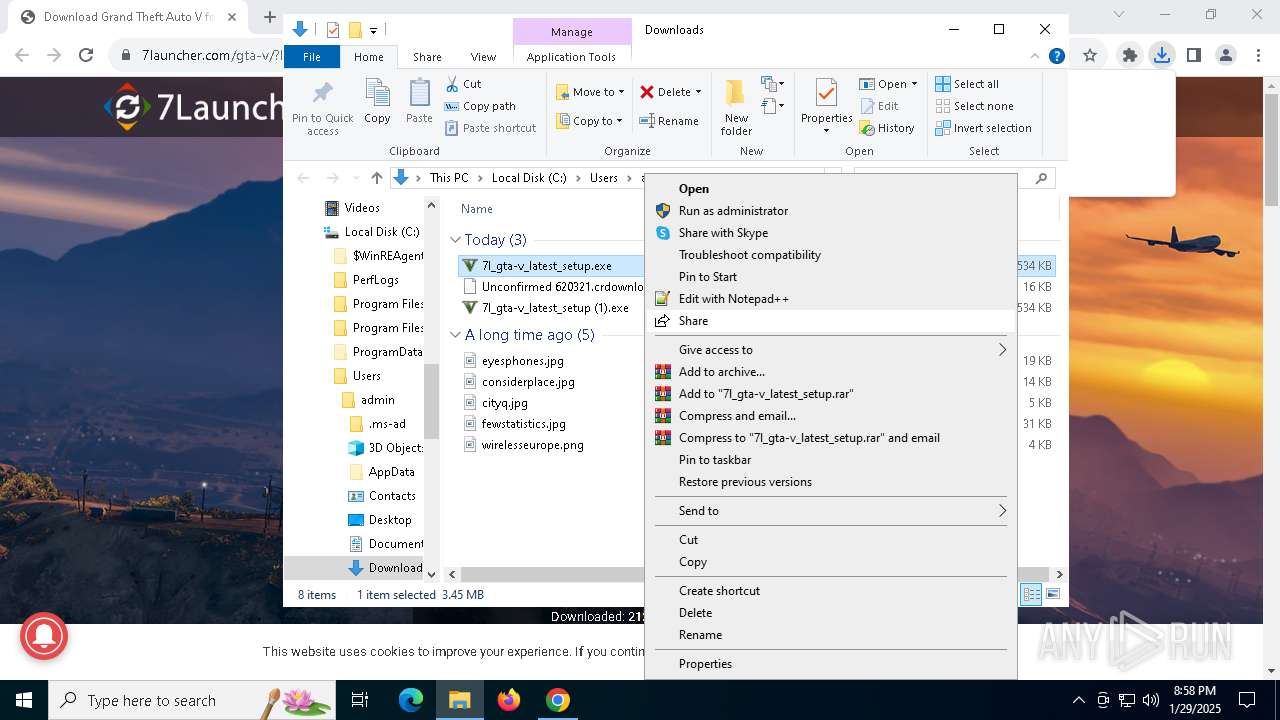Click Chrome extensions puzzle icon
1280x720 pixels.
pos(1129,55)
